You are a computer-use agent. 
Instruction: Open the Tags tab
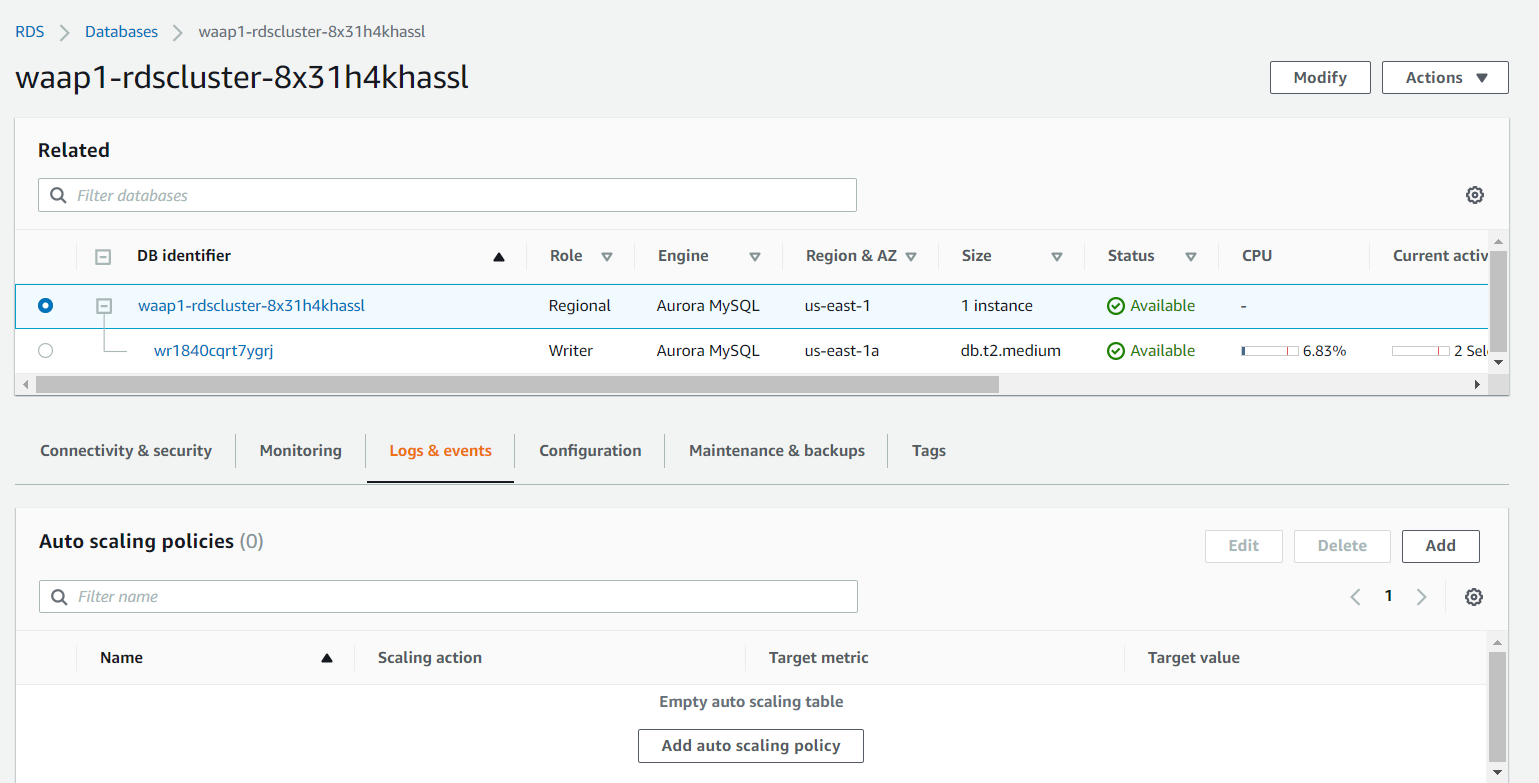click(x=929, y=451)
